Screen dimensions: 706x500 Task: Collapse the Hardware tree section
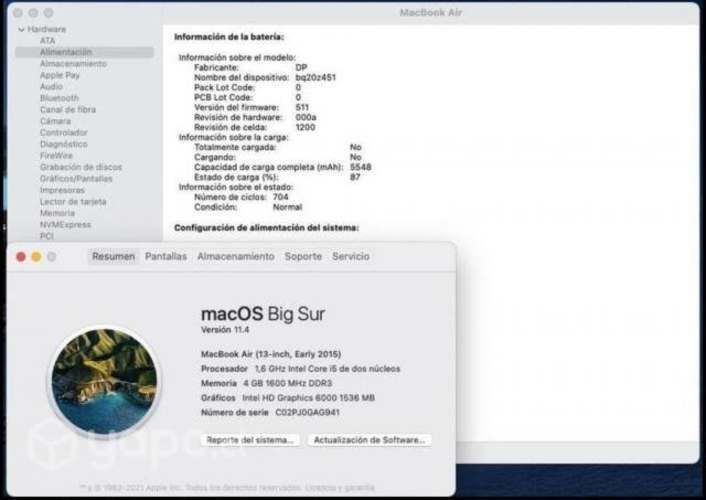click(x=21, y=29)
